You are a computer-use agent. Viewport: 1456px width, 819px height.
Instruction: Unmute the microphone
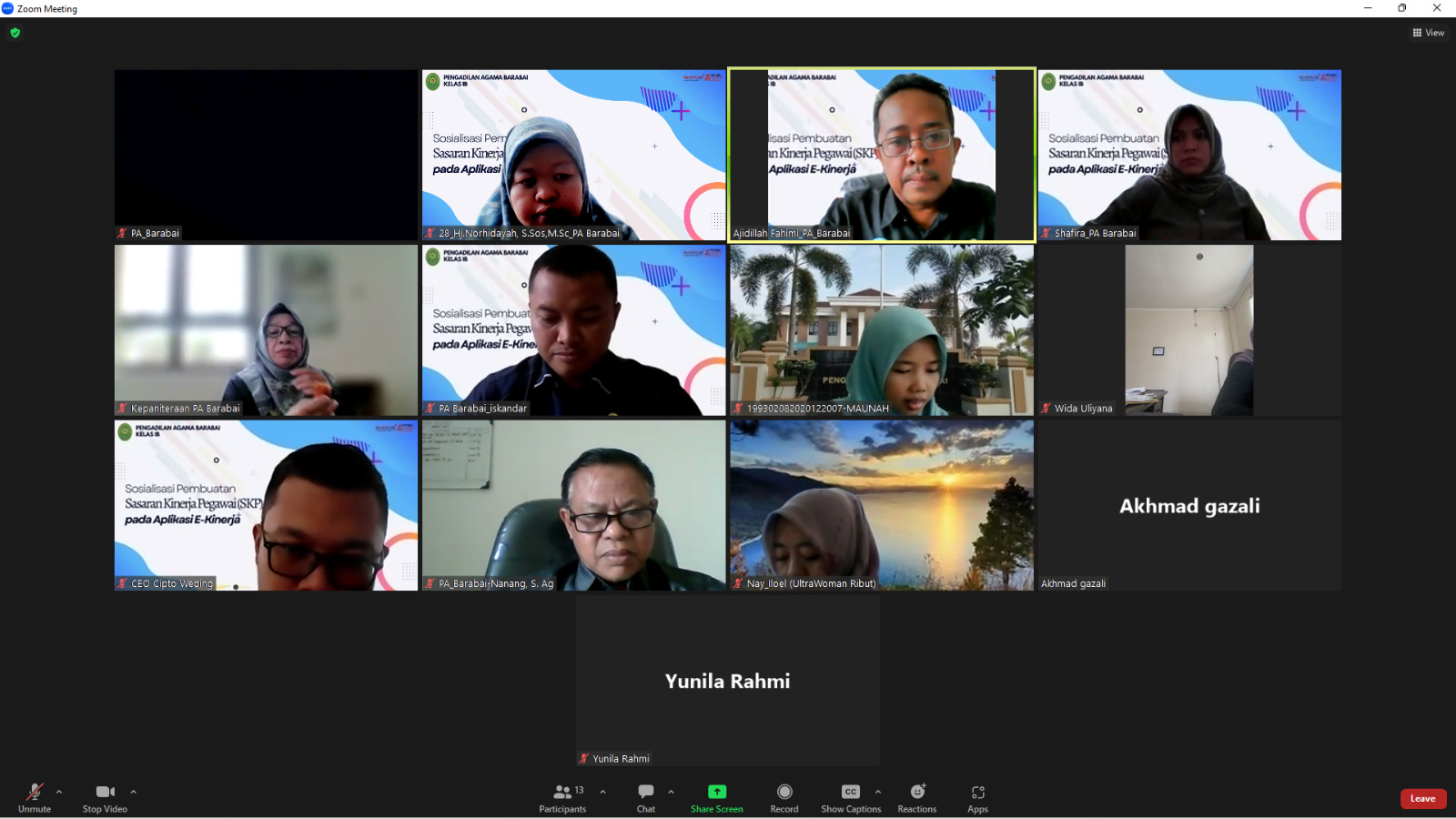pos(35,797)
